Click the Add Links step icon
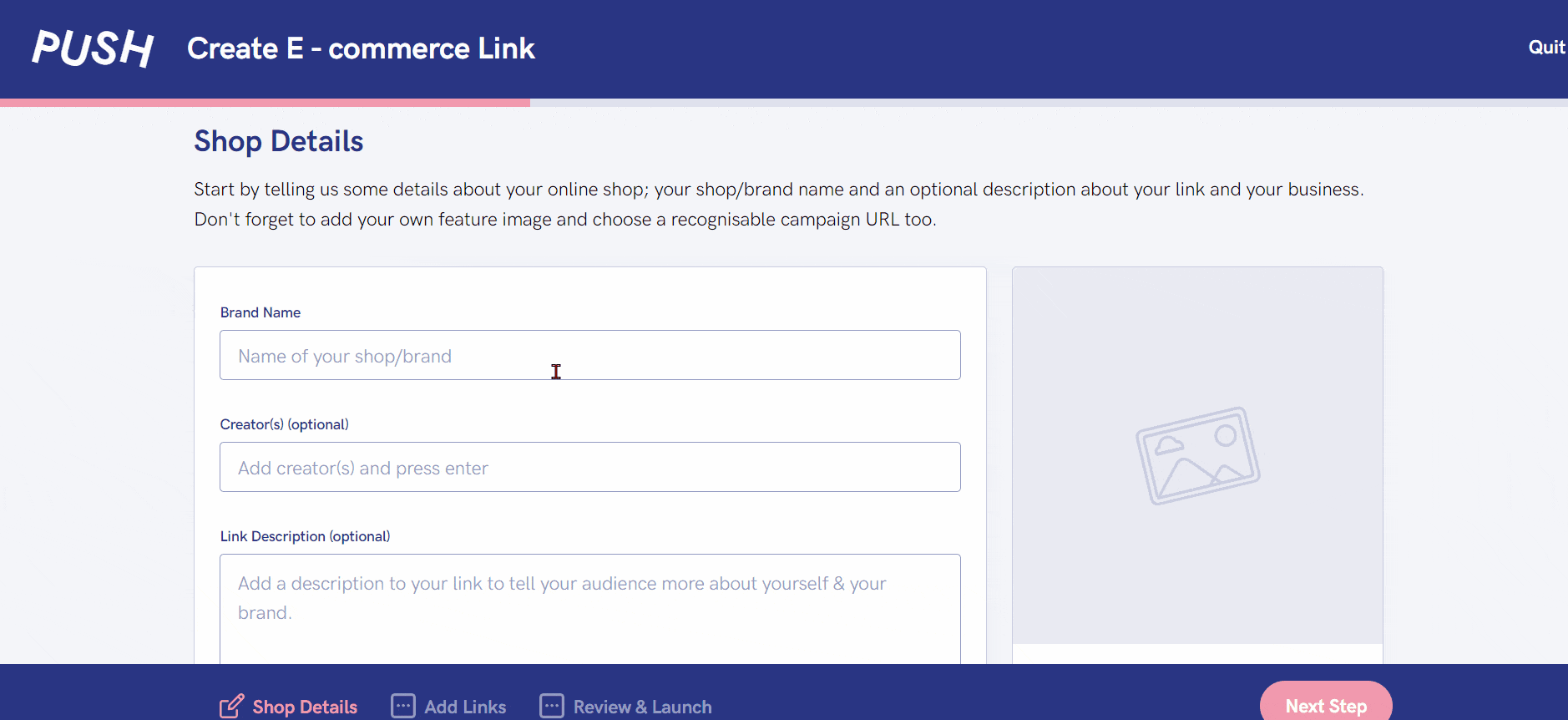The image size is (1568, 720). point(403,706)
